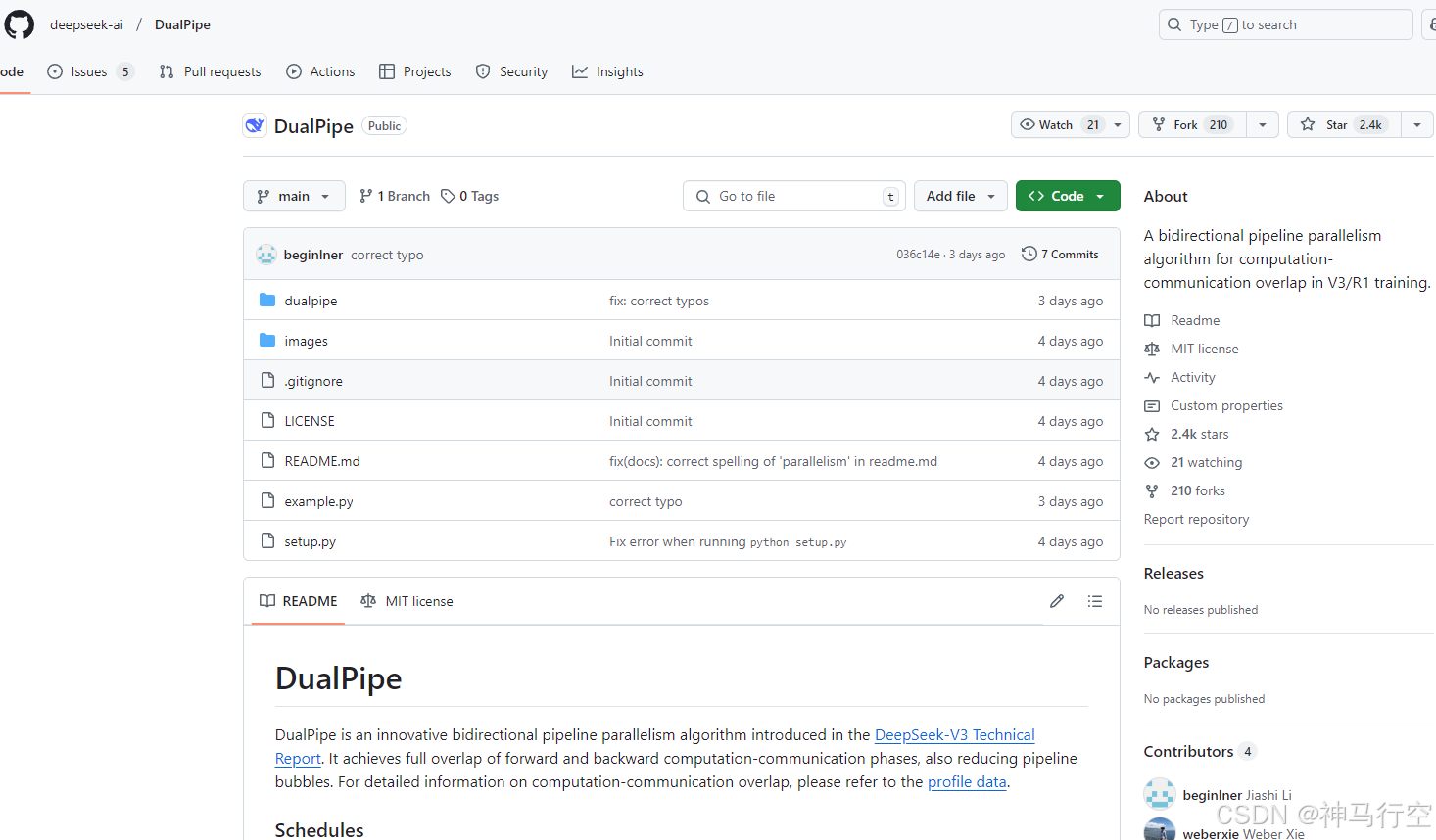Click the beginIner contributor avatar
Screen dimensions: 1436x840
click(1160, 794)
